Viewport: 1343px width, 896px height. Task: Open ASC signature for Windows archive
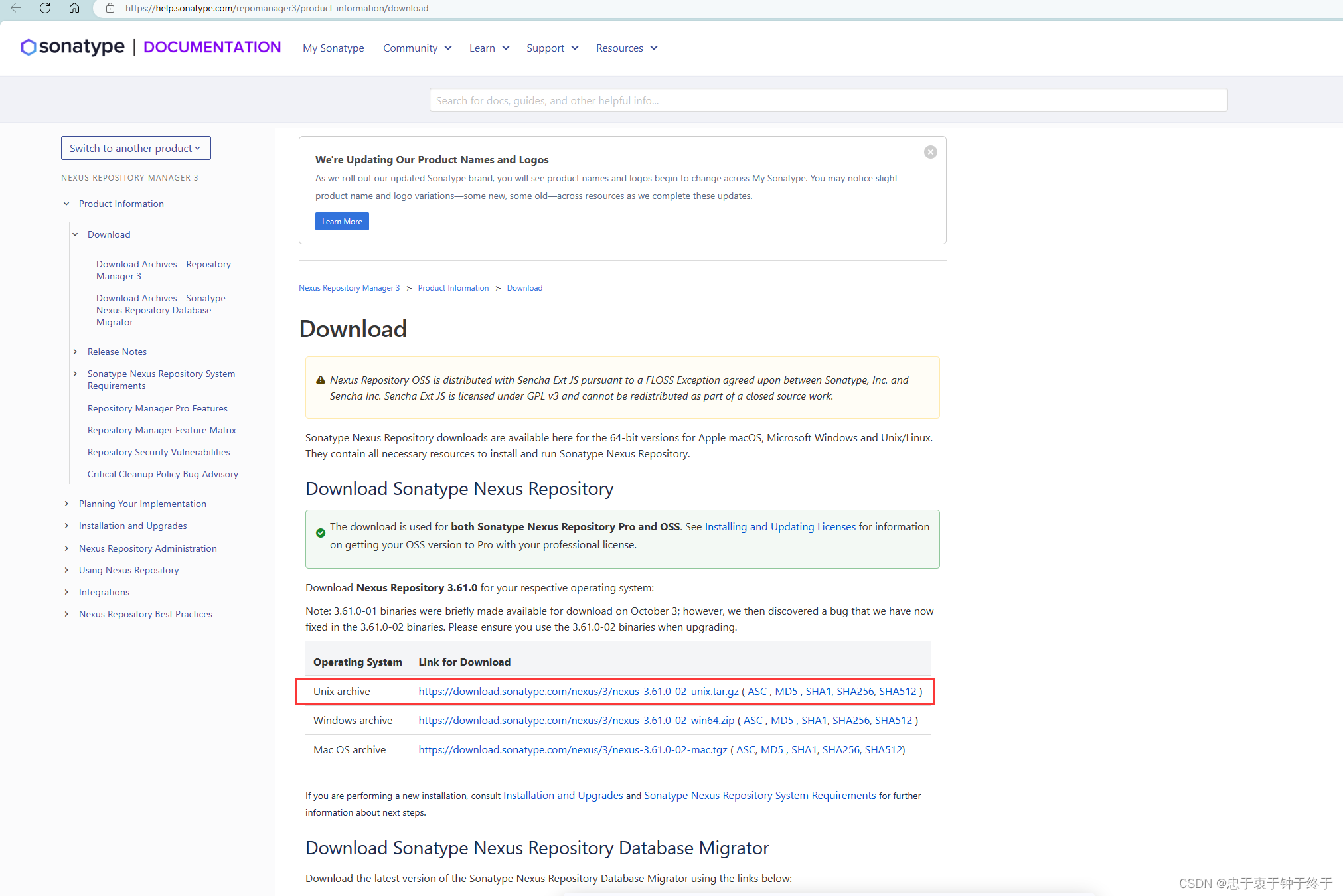point(753,720)
